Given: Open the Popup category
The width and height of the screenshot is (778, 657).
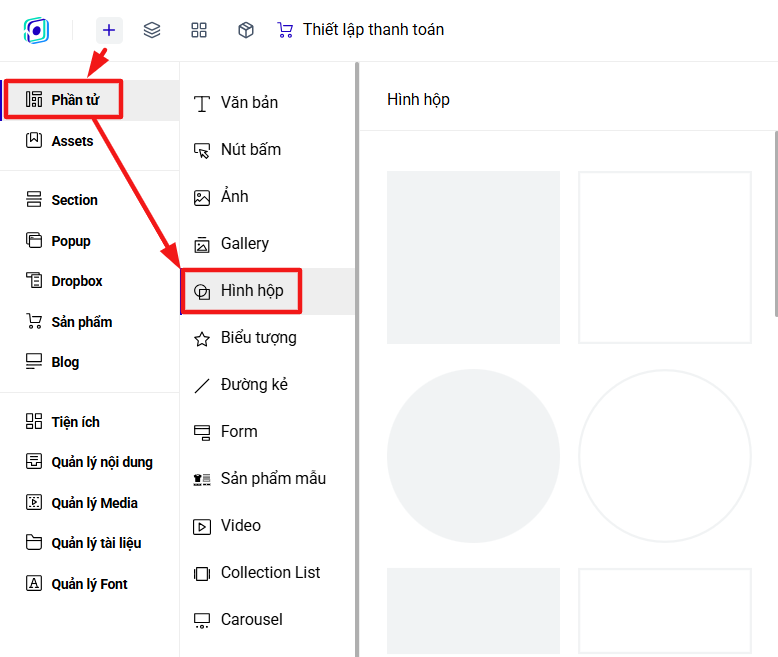Looking at the screenshot, I should [90, 241].
